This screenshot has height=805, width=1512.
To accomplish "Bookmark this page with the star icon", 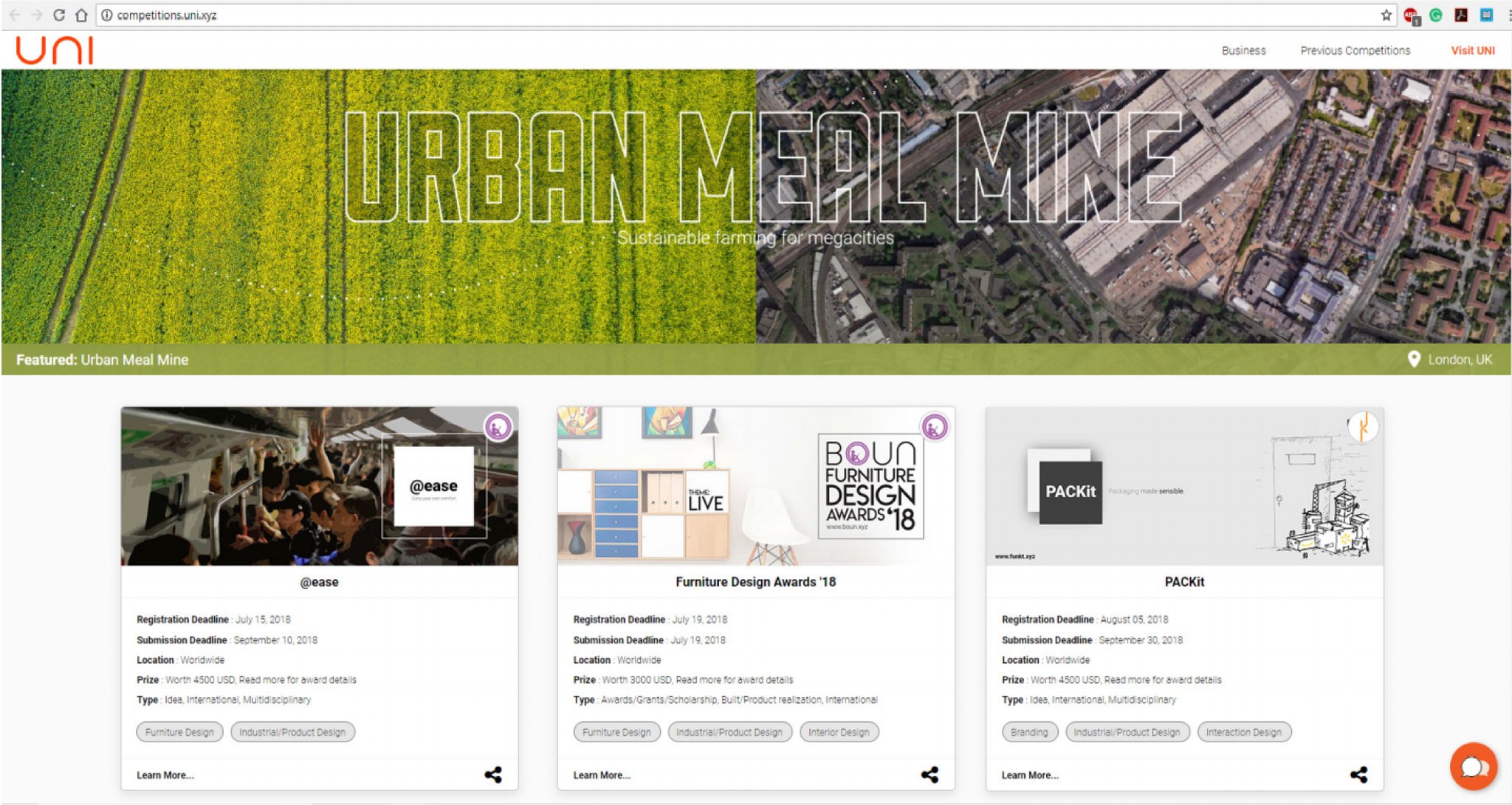I will 1386,15.
